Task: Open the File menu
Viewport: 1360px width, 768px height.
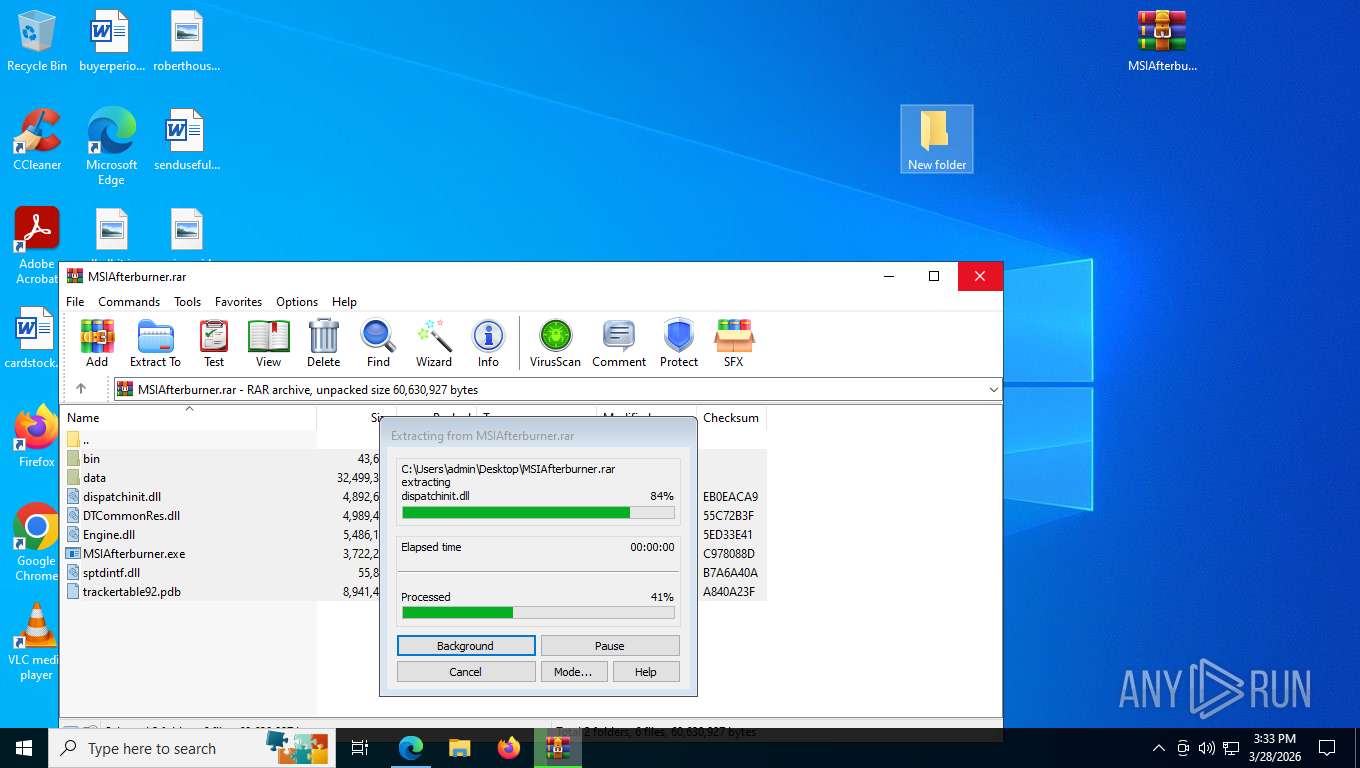Action: pyautogui.click(x=75, y=302)
